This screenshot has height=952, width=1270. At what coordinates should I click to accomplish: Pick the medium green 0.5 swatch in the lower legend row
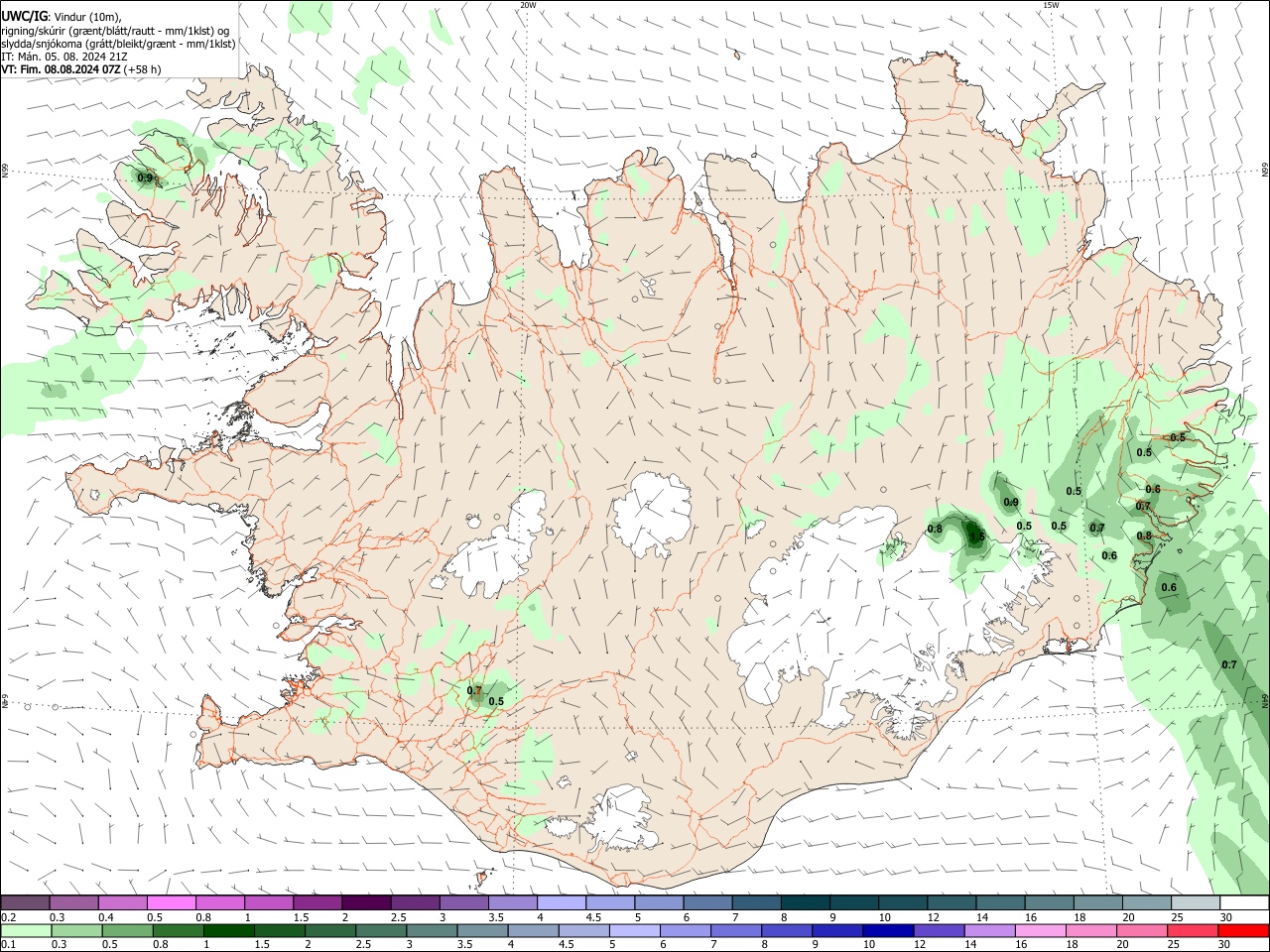click(128, 930)
